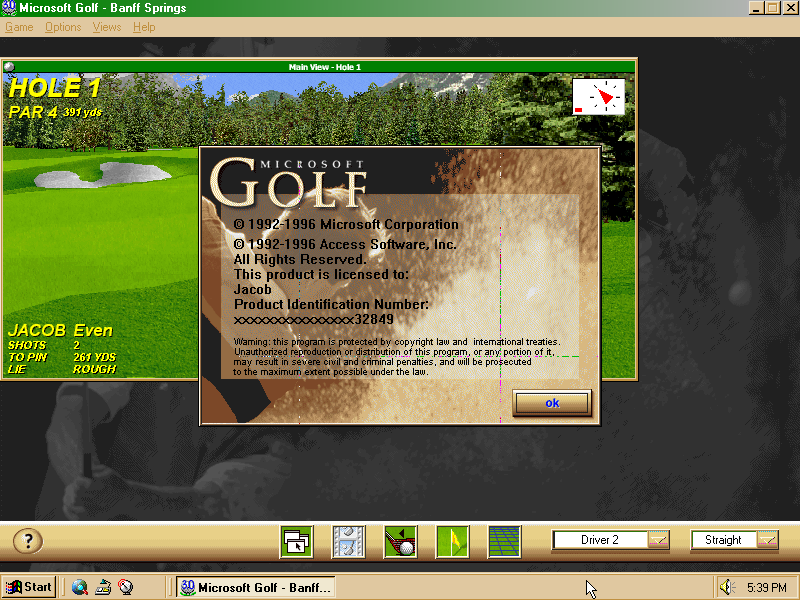Screen dimensions: 800x600
Task: Open the Views menu
Action: 107,27
